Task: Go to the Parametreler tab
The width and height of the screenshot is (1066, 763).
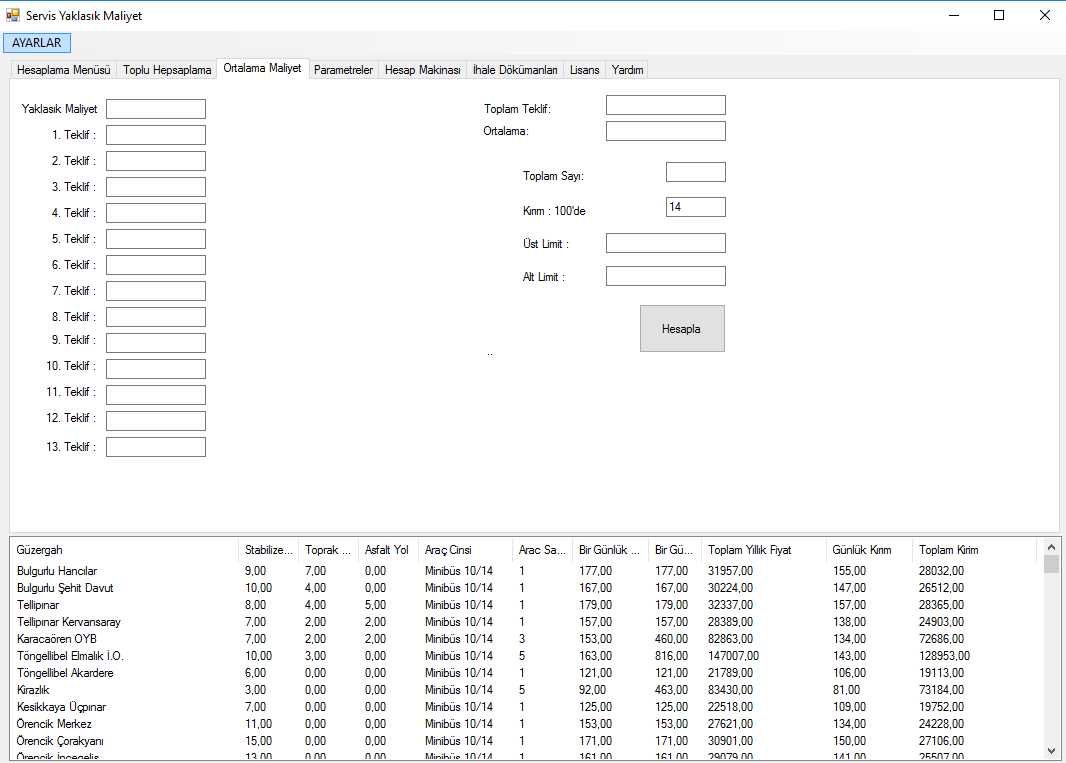Action: [x=343, y=70]
